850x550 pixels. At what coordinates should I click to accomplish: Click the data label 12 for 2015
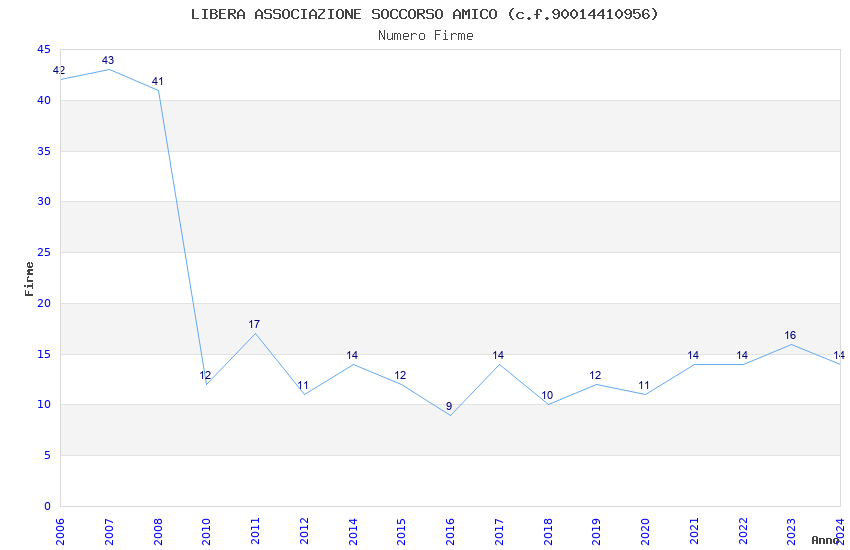400,375
